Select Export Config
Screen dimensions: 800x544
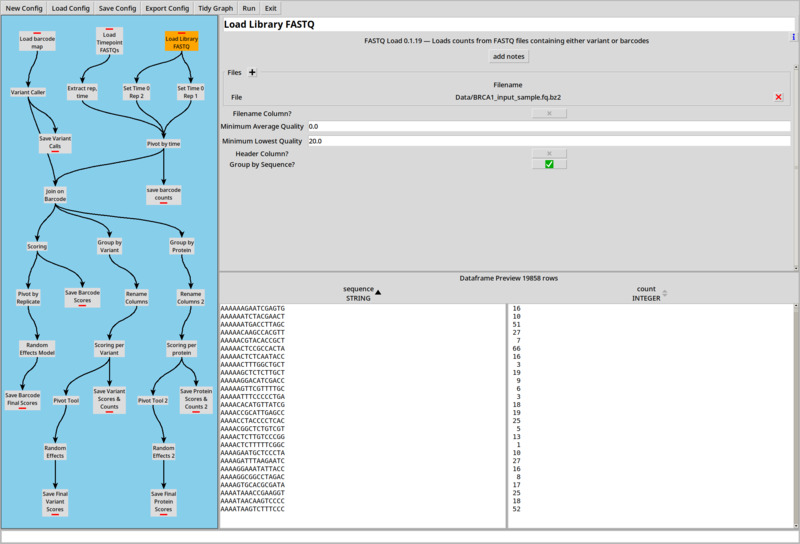tap(167, 8)
